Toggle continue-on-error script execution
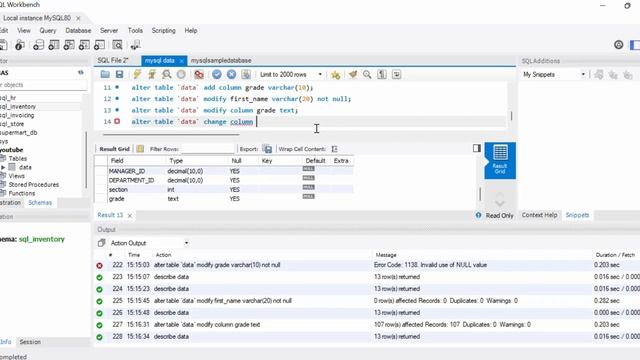 (199, 74)
